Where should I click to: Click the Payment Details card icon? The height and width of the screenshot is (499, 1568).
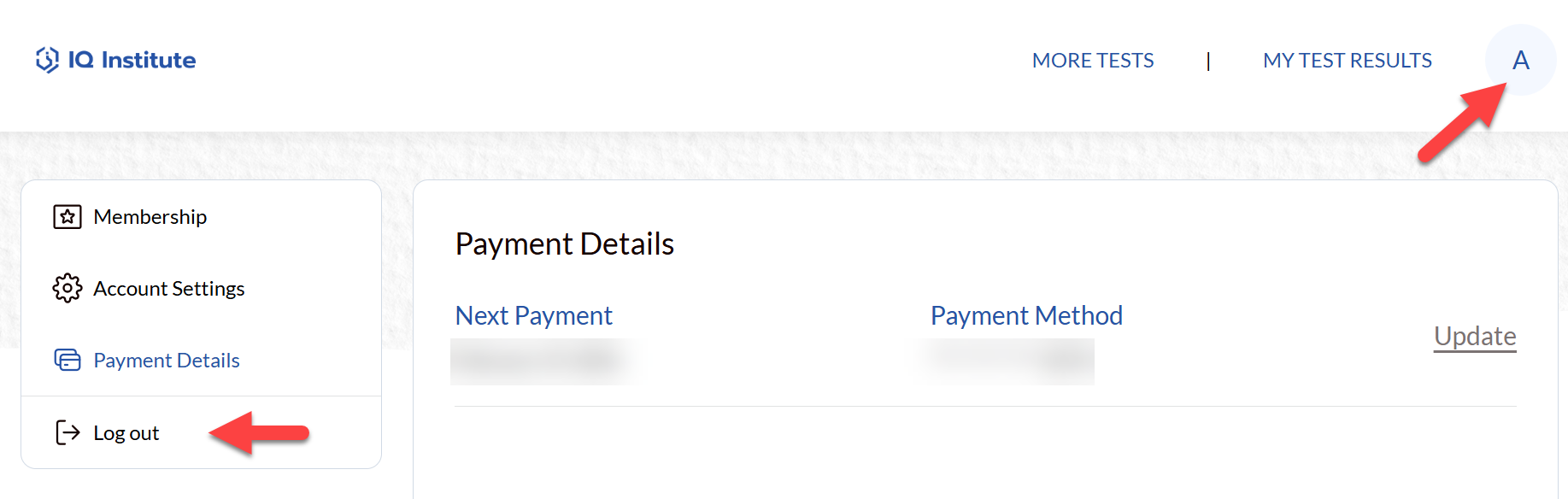tap(68, 360)
